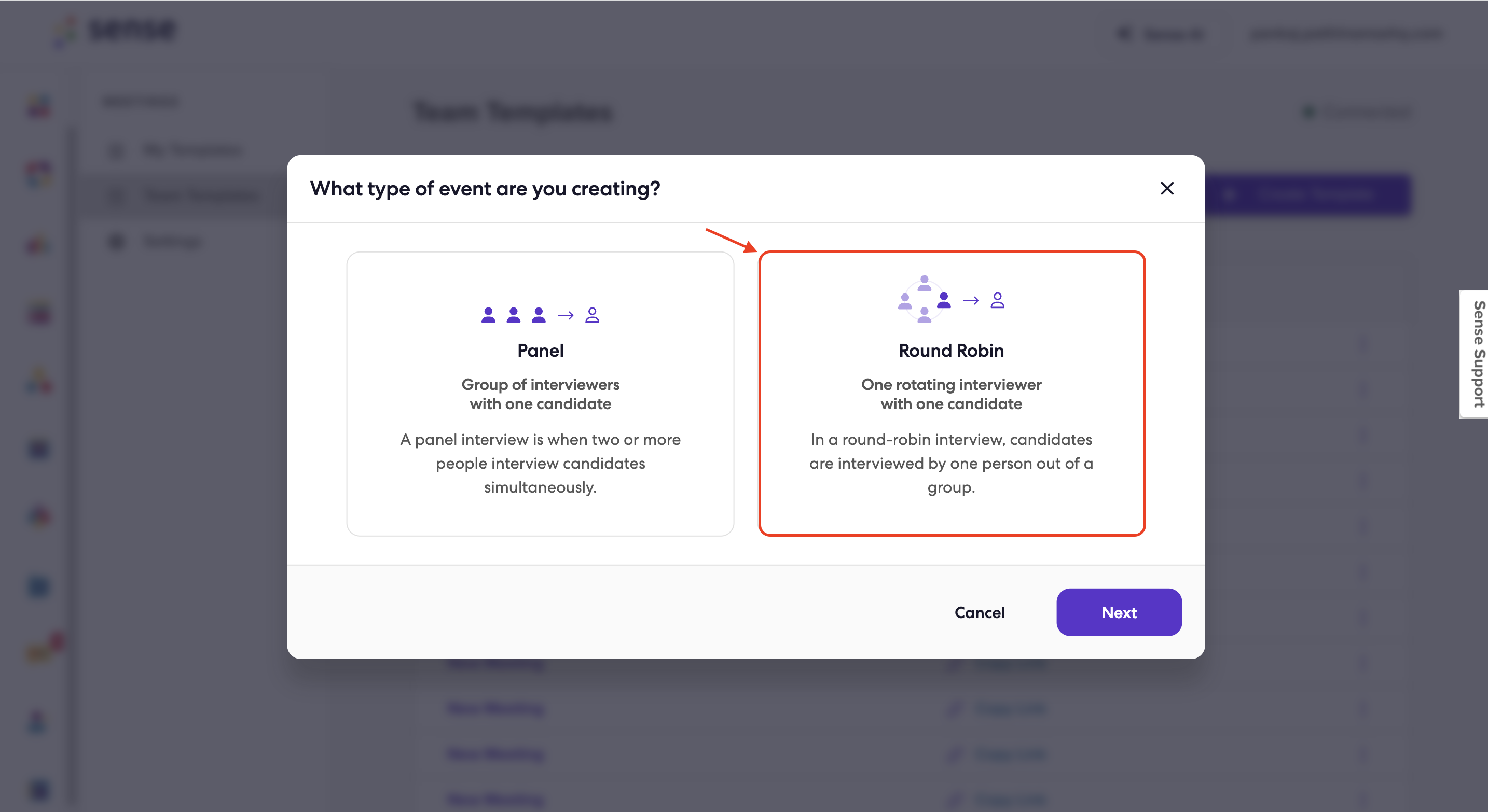Open the blurred Team Templates menu item
The height and width of the screenshot is (812, 1488).
click(201, 196)
